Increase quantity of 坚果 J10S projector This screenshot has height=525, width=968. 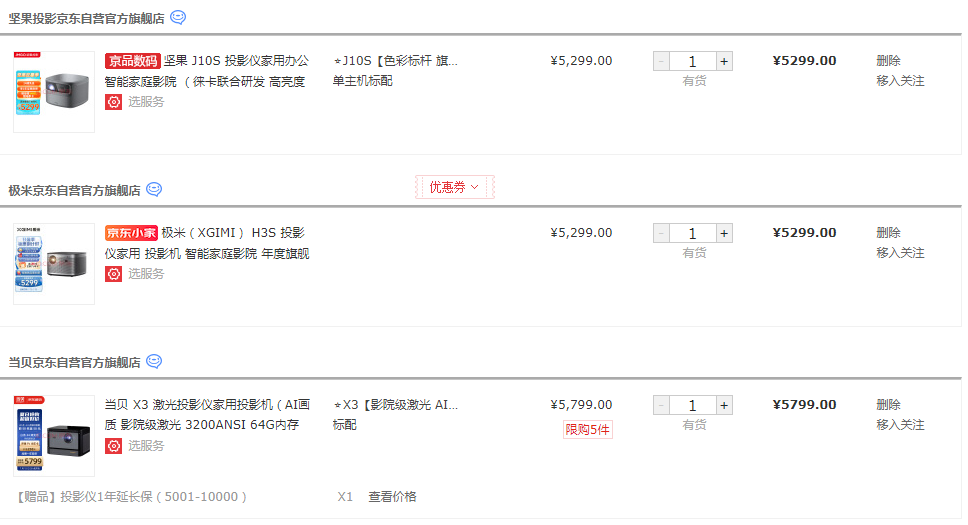(x=724, y=61)
